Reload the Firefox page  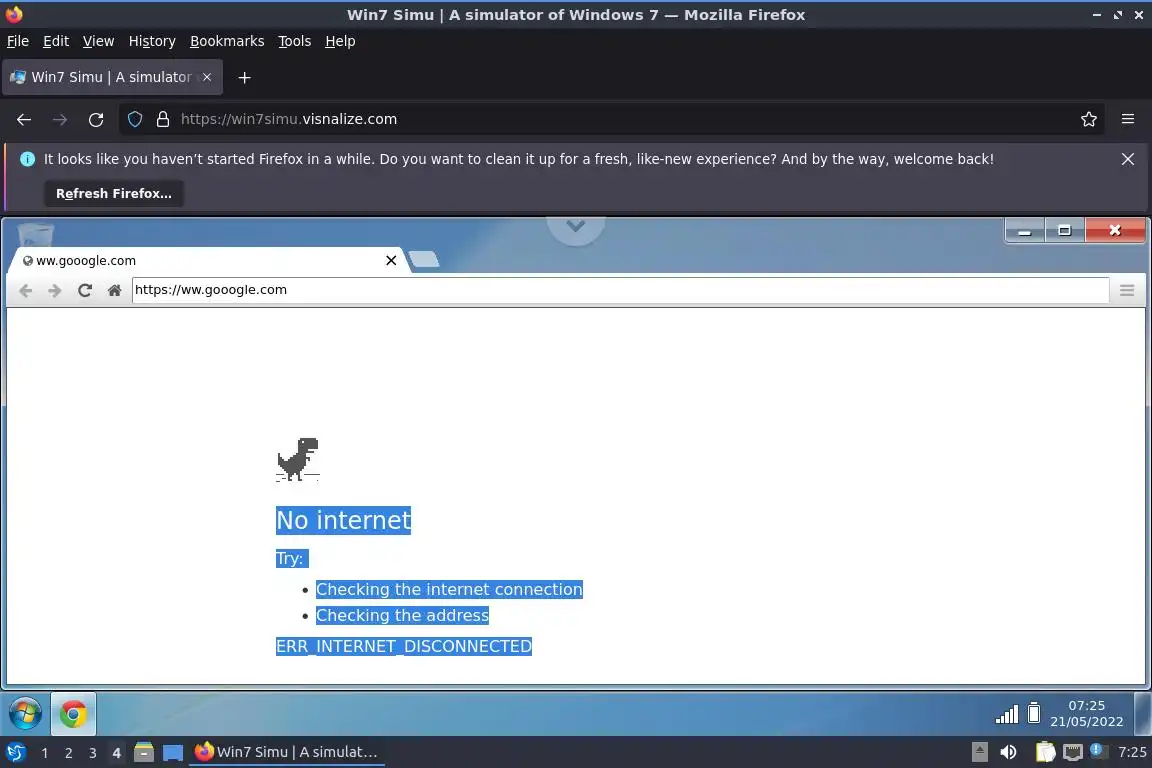point(96,119)
